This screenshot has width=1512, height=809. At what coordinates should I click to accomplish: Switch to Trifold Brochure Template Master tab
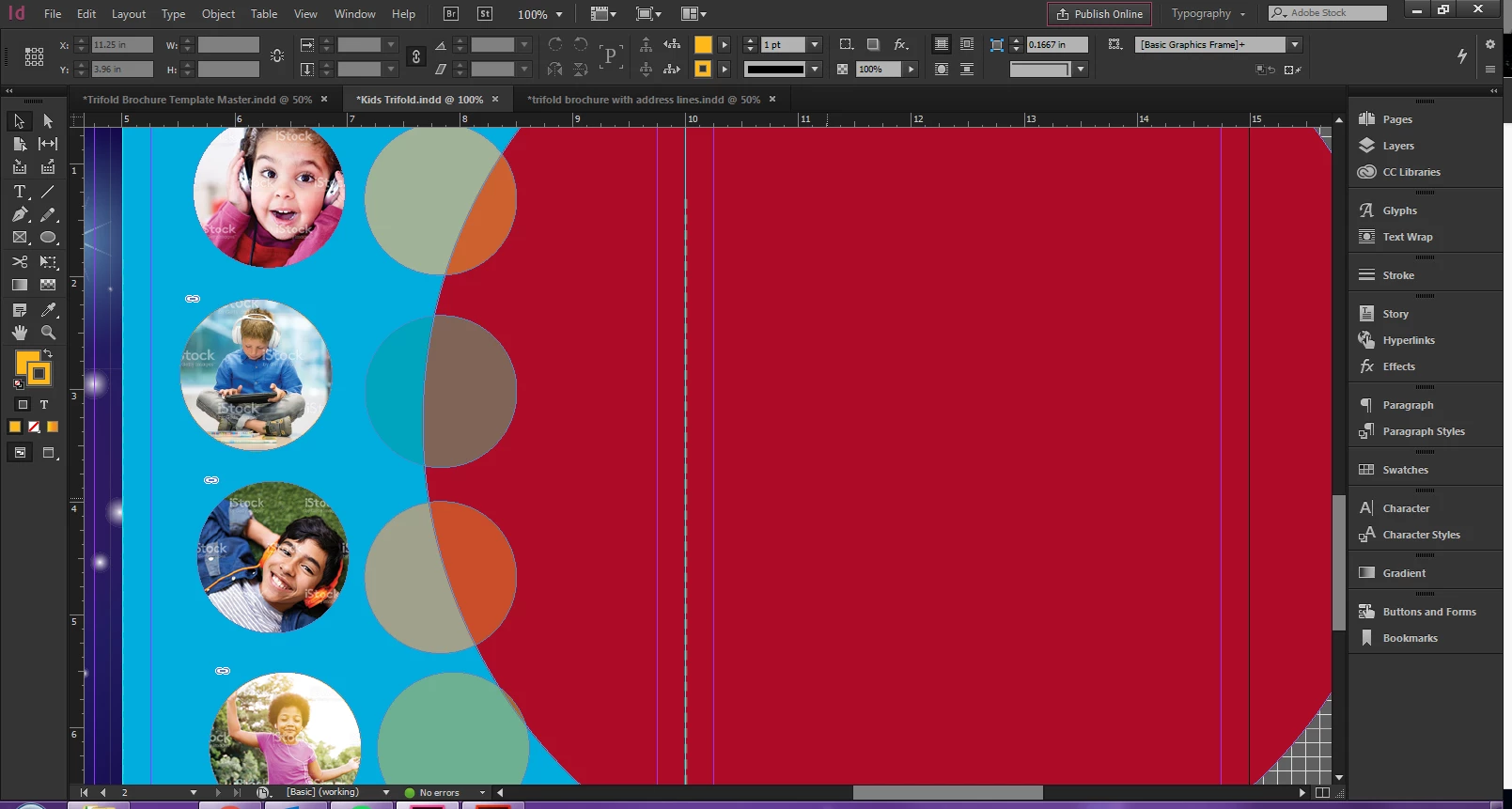click(x=197, y=100)
